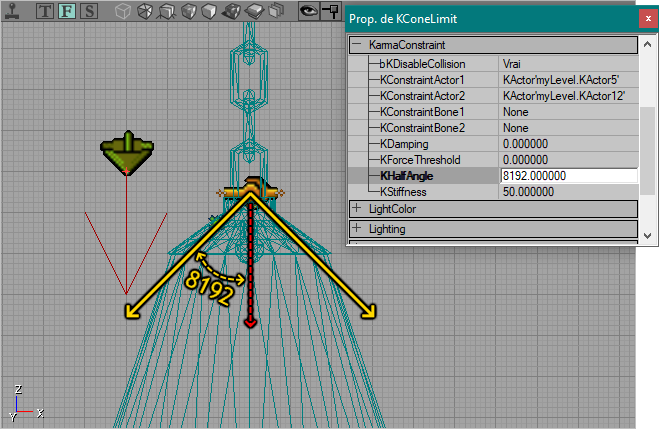Expand the Lighting category
The image size is (659, 429).
[357, 228]
